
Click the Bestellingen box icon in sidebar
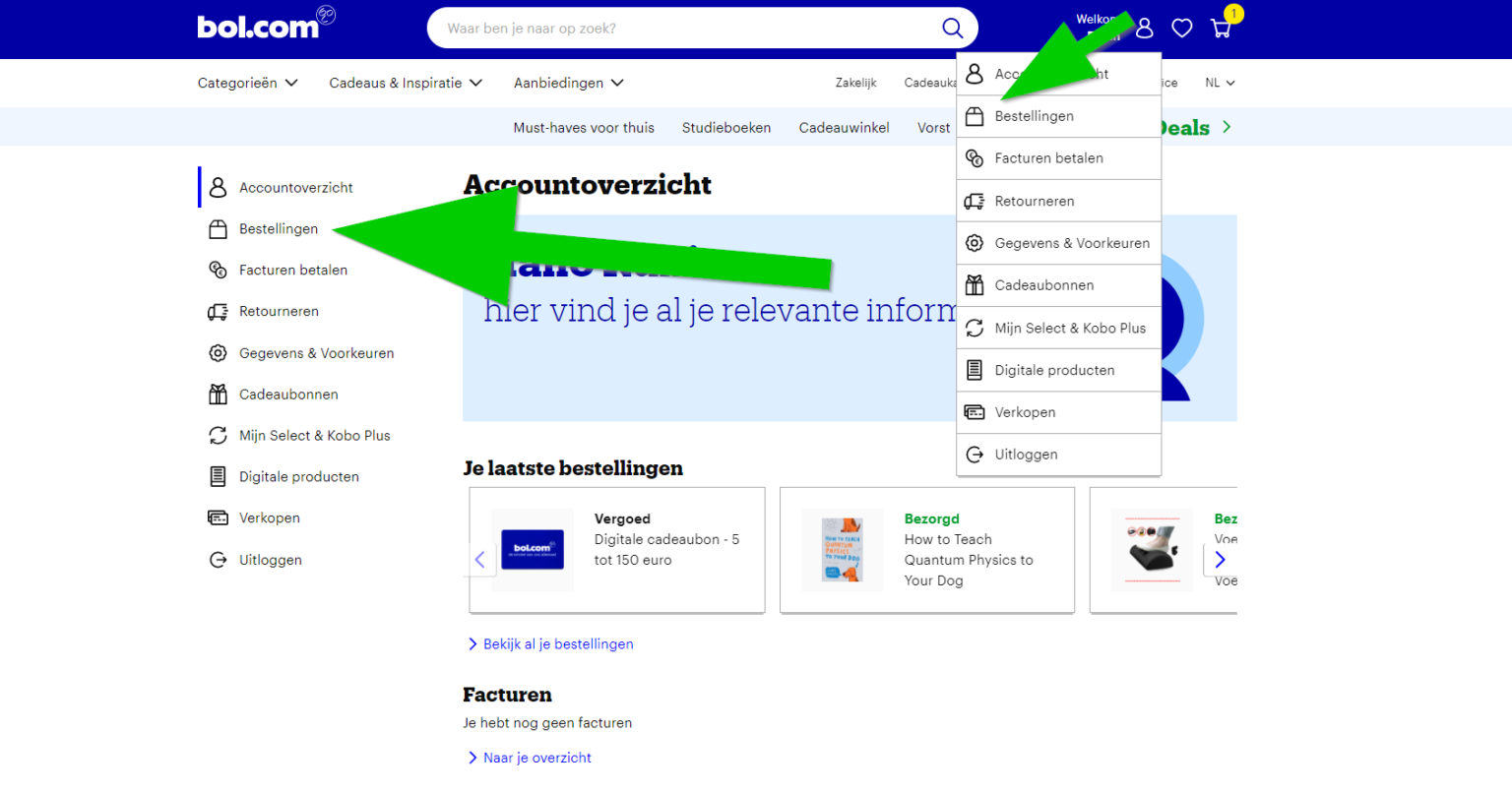click(218, 229)
